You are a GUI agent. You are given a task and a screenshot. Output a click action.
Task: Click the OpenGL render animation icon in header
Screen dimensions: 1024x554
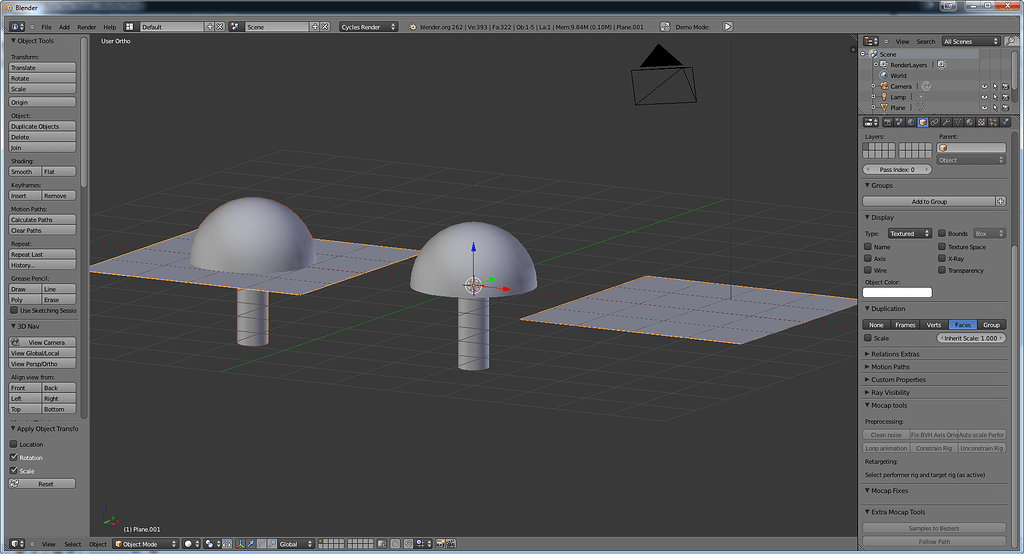[451, 544]
